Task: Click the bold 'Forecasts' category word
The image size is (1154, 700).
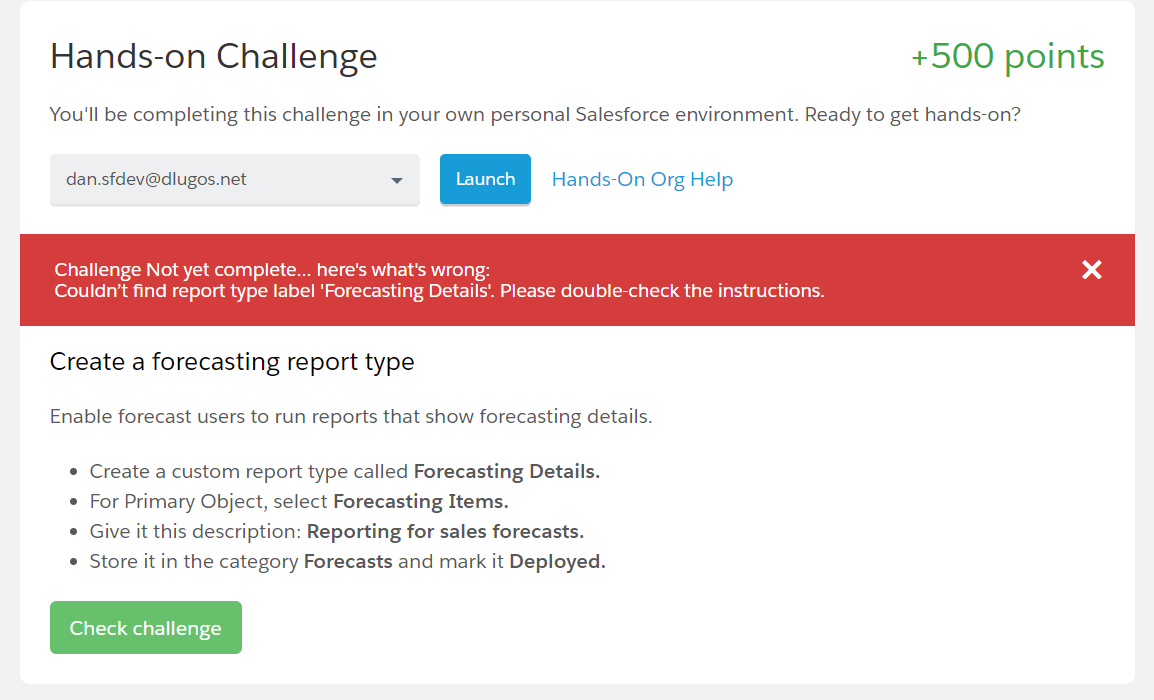Action: 348,561
